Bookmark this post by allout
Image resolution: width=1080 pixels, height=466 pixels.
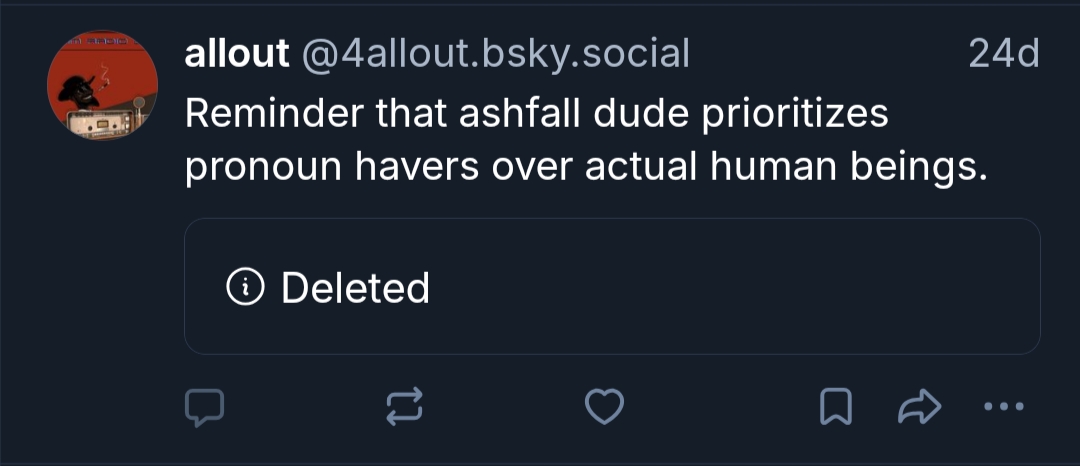[835, 406]
